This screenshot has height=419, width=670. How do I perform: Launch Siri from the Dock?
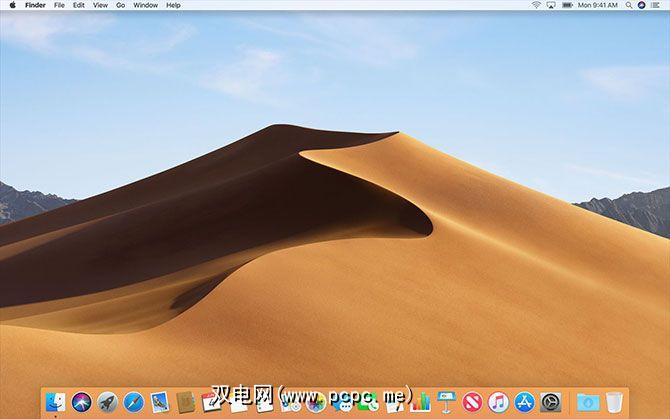coord(82,402)
